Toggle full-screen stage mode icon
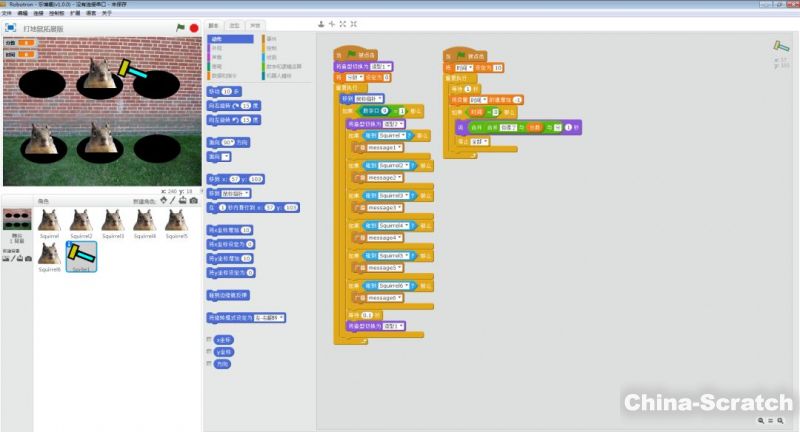Image resolution: width=800 pixels, height=432 pixels. (11, 28)
